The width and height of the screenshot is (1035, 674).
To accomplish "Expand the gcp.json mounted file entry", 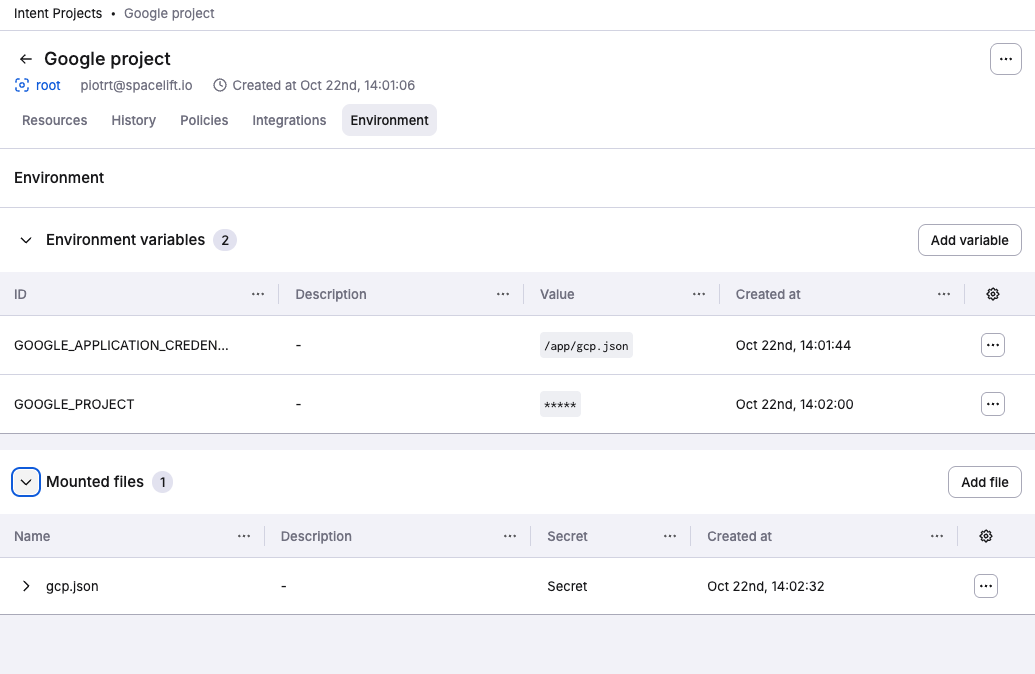I will [27, 586].
